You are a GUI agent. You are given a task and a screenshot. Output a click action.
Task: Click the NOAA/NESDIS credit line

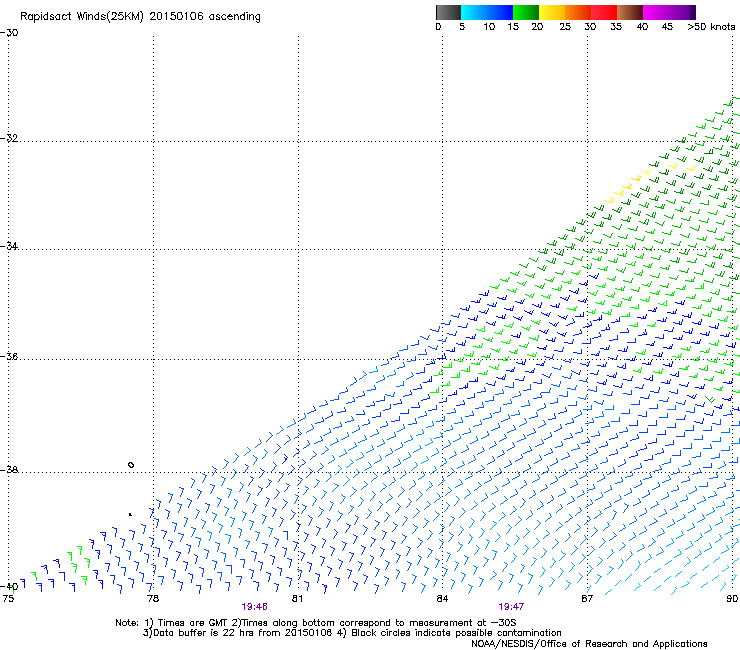589,644
